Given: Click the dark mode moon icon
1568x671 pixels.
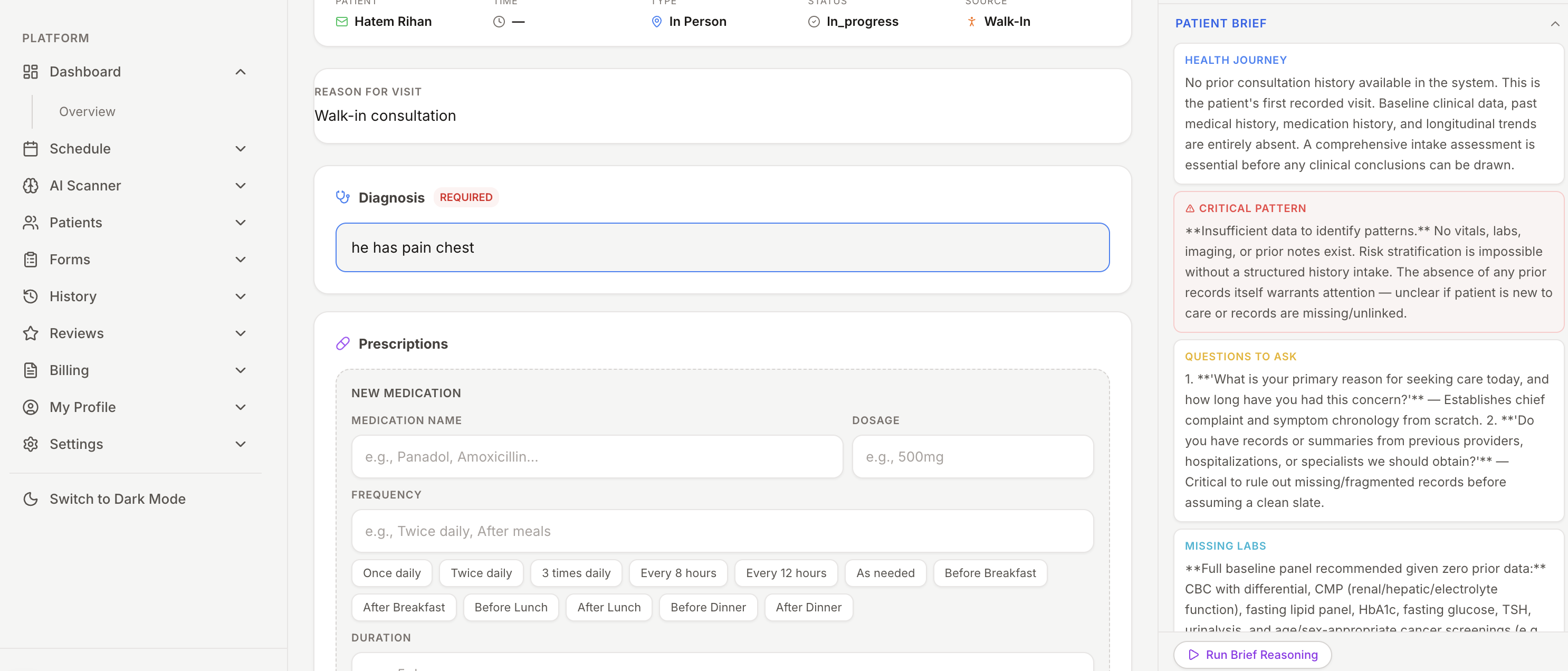Looking at the screenshot, I should point(31,499).
